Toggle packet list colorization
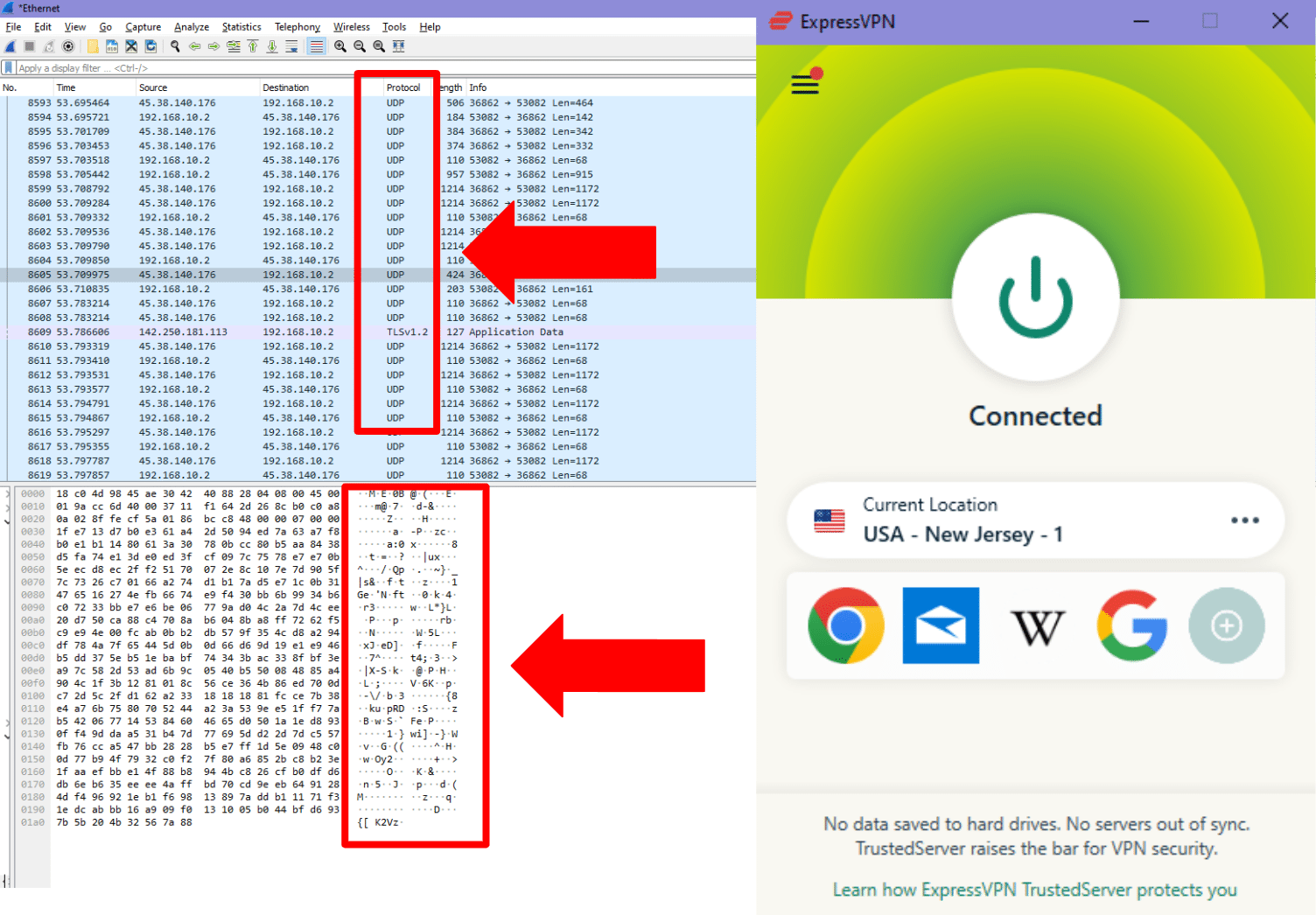 (x=317, y=46)
